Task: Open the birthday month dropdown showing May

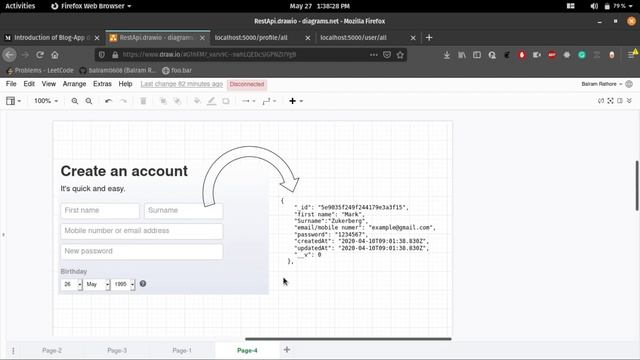Action: [x=97, y=284]
